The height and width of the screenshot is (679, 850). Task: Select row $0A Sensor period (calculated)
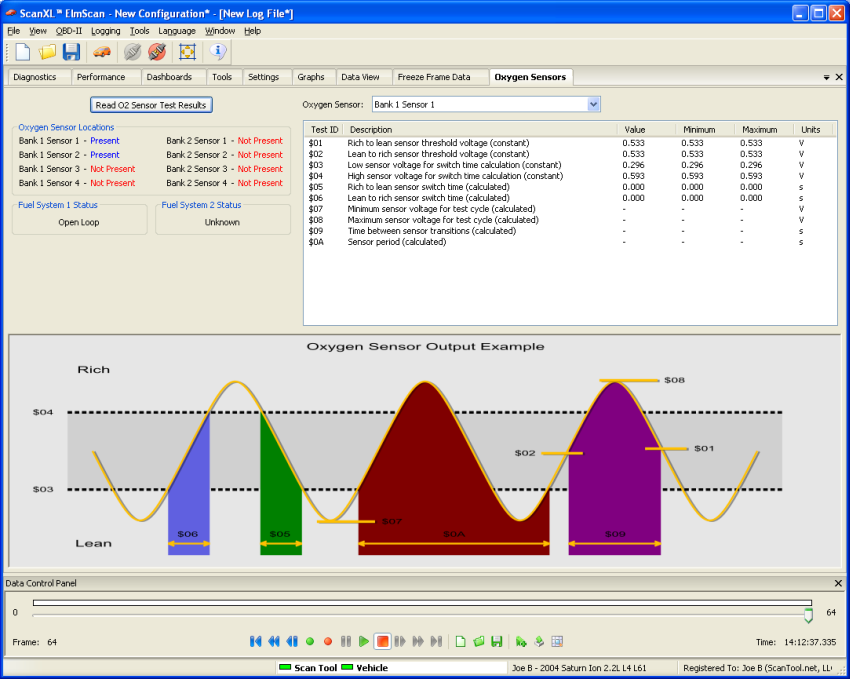[569, 242]
